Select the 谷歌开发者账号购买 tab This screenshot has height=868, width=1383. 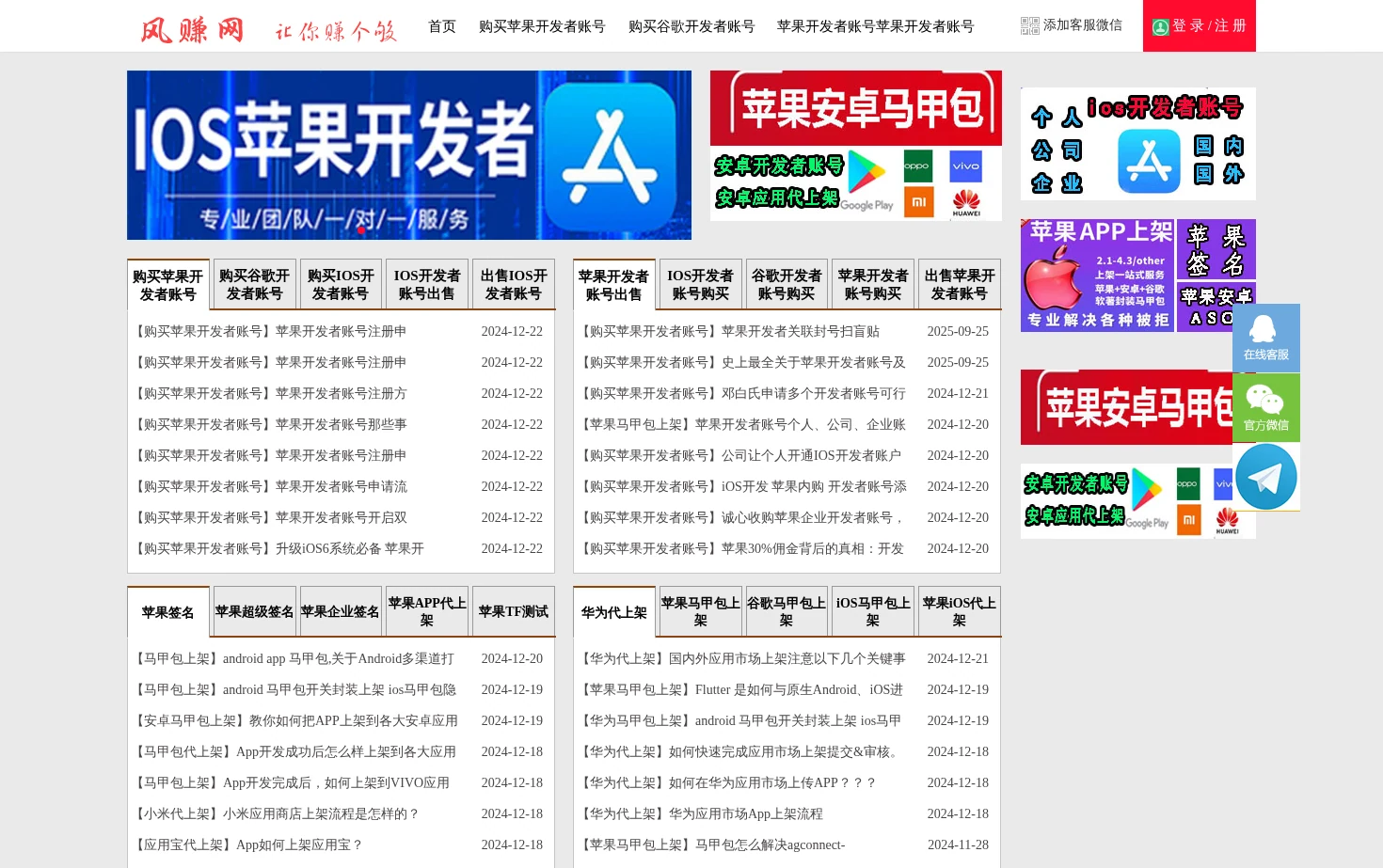pos(787,284)
